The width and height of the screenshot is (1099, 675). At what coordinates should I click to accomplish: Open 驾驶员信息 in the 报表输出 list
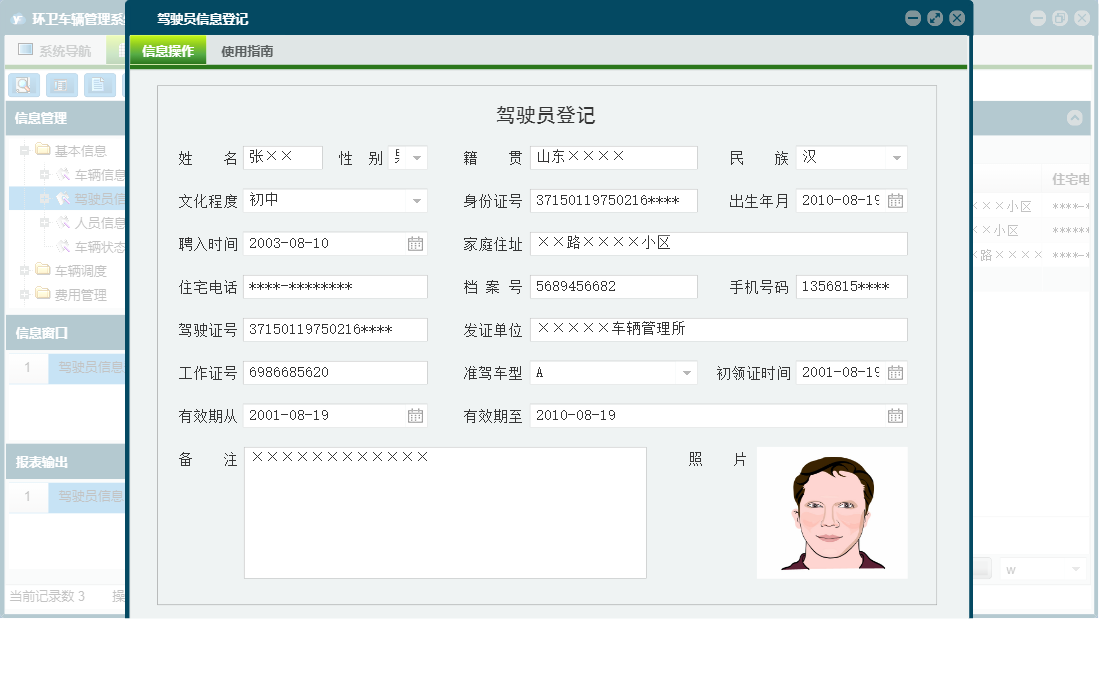[90, 497]
